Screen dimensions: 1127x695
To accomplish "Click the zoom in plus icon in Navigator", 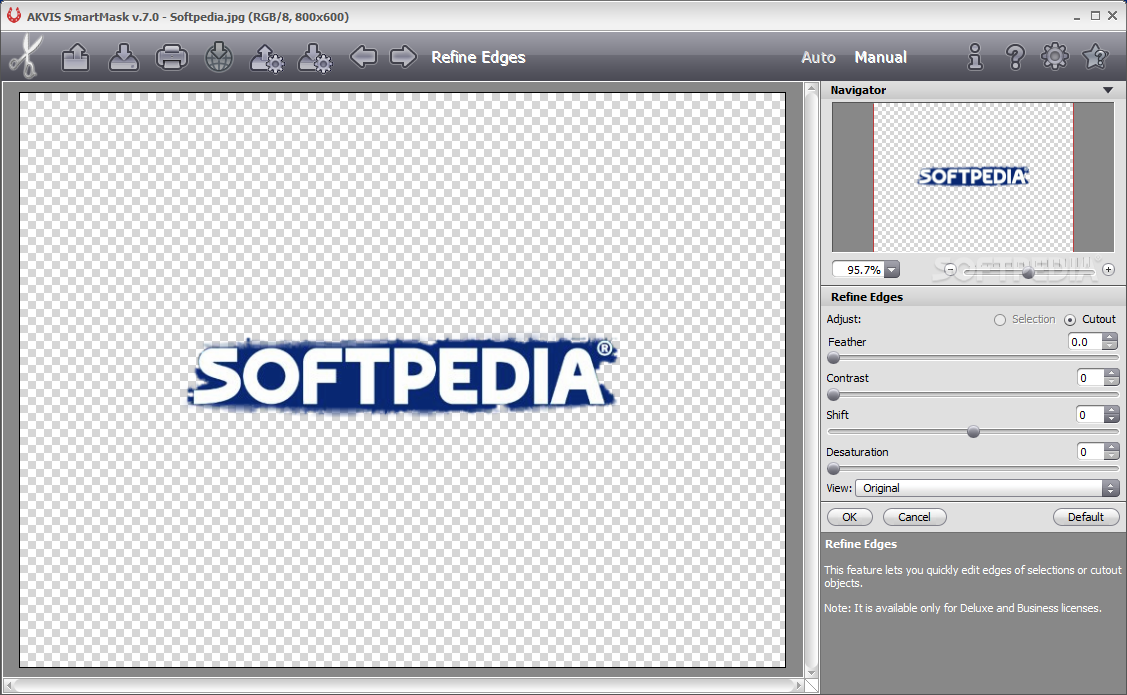I will tap(1108, 270).
